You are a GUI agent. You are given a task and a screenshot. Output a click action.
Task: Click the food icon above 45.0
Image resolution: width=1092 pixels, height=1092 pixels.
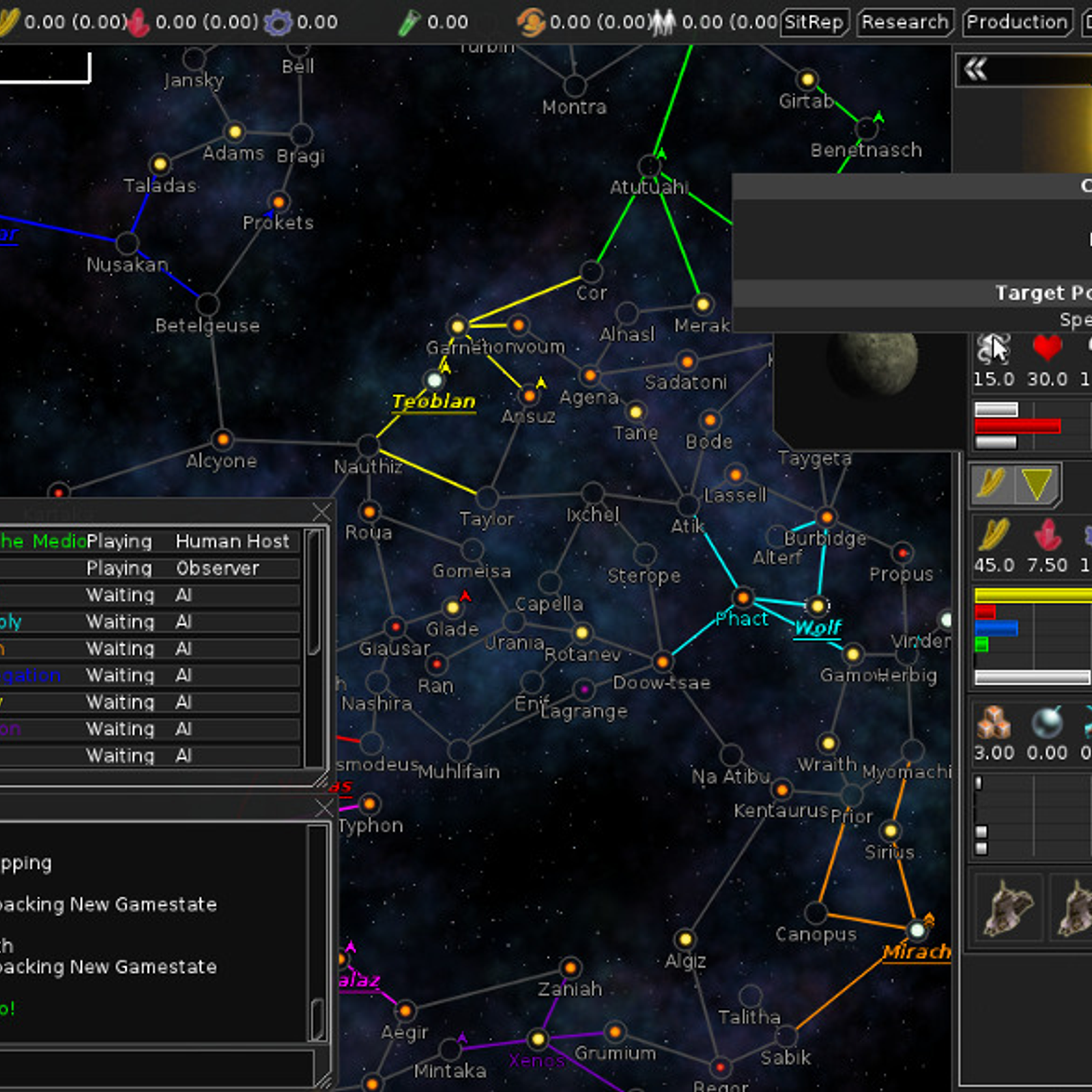[x=993, y=535]
